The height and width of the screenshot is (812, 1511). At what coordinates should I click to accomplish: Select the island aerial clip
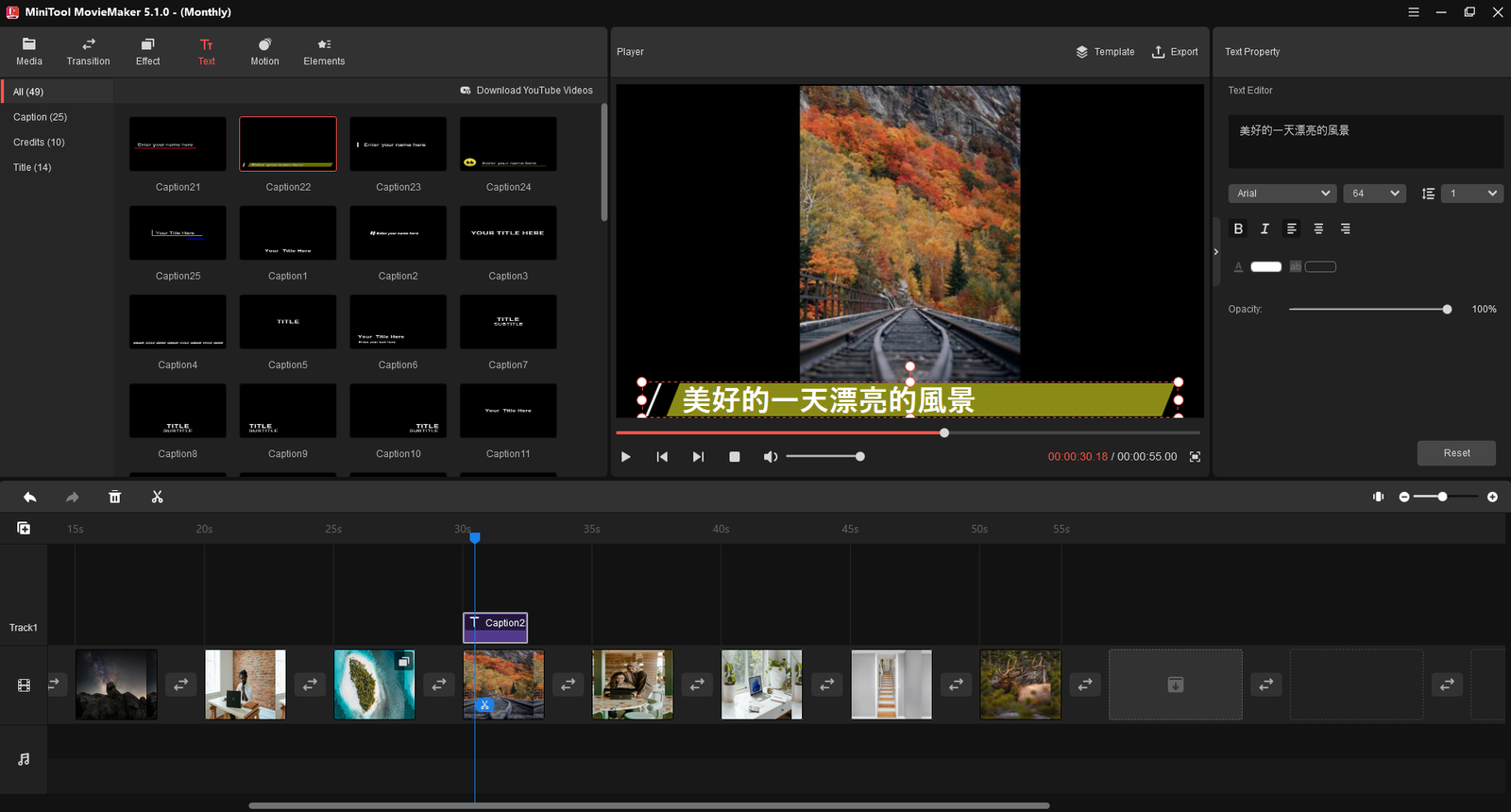(x=374, y=685)
